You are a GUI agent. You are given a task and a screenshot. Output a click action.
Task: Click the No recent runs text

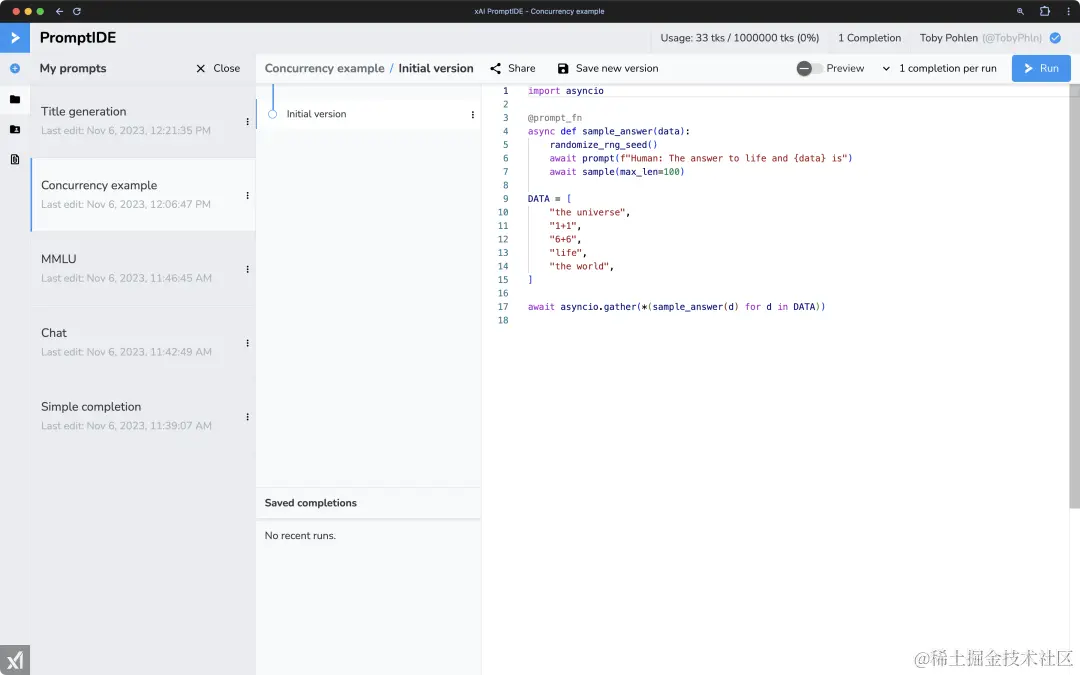click(300, 535)
